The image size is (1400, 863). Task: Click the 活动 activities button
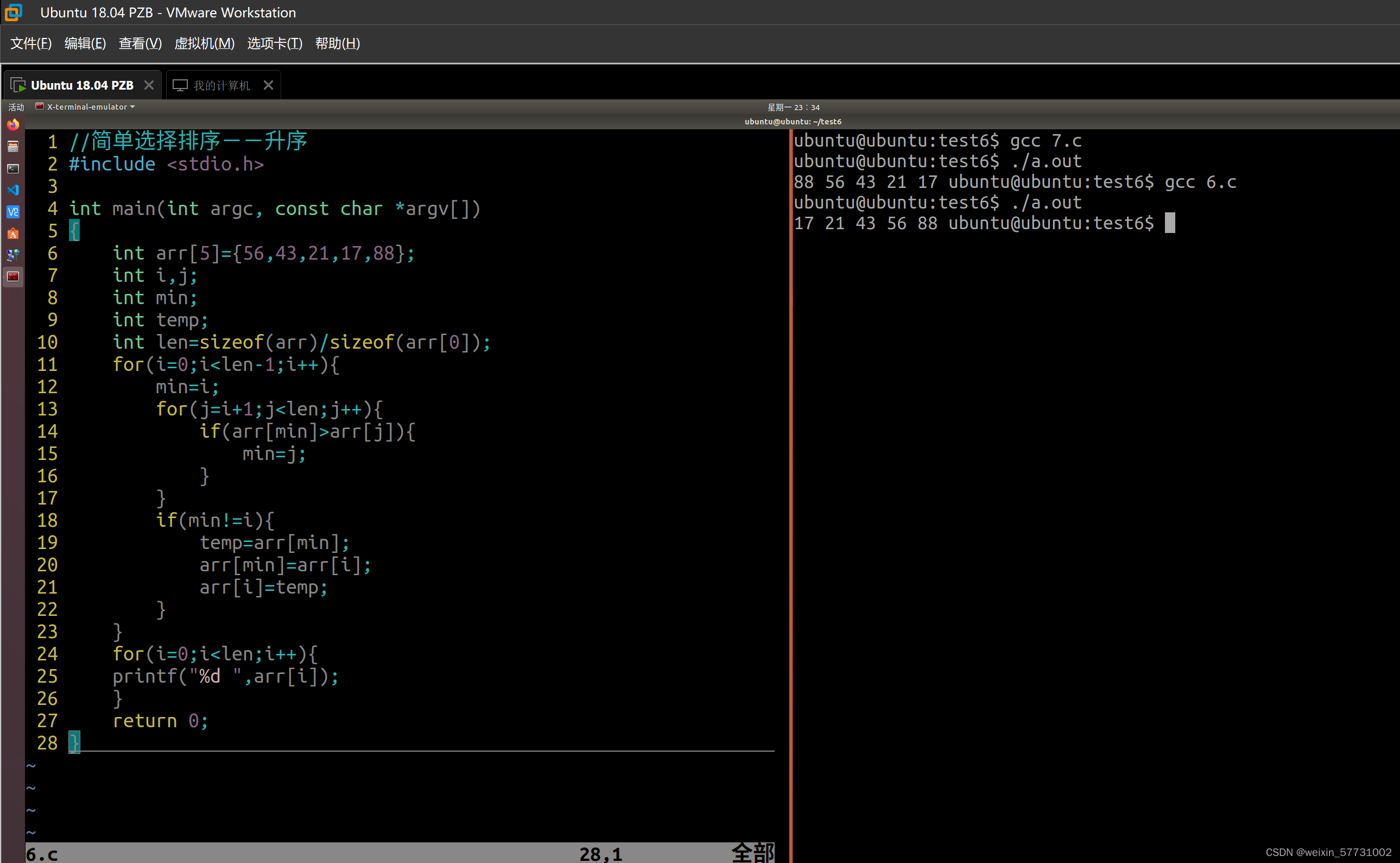[x=16, y=108]
